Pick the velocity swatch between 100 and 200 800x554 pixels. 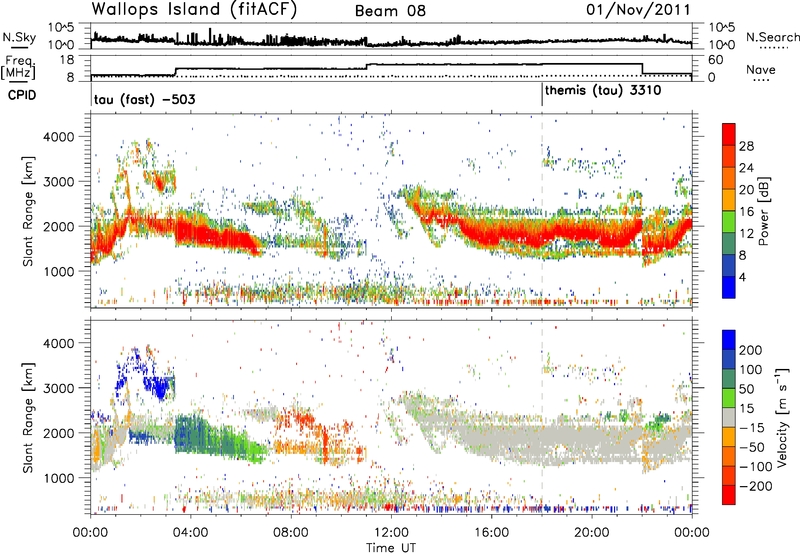(729, 359)
